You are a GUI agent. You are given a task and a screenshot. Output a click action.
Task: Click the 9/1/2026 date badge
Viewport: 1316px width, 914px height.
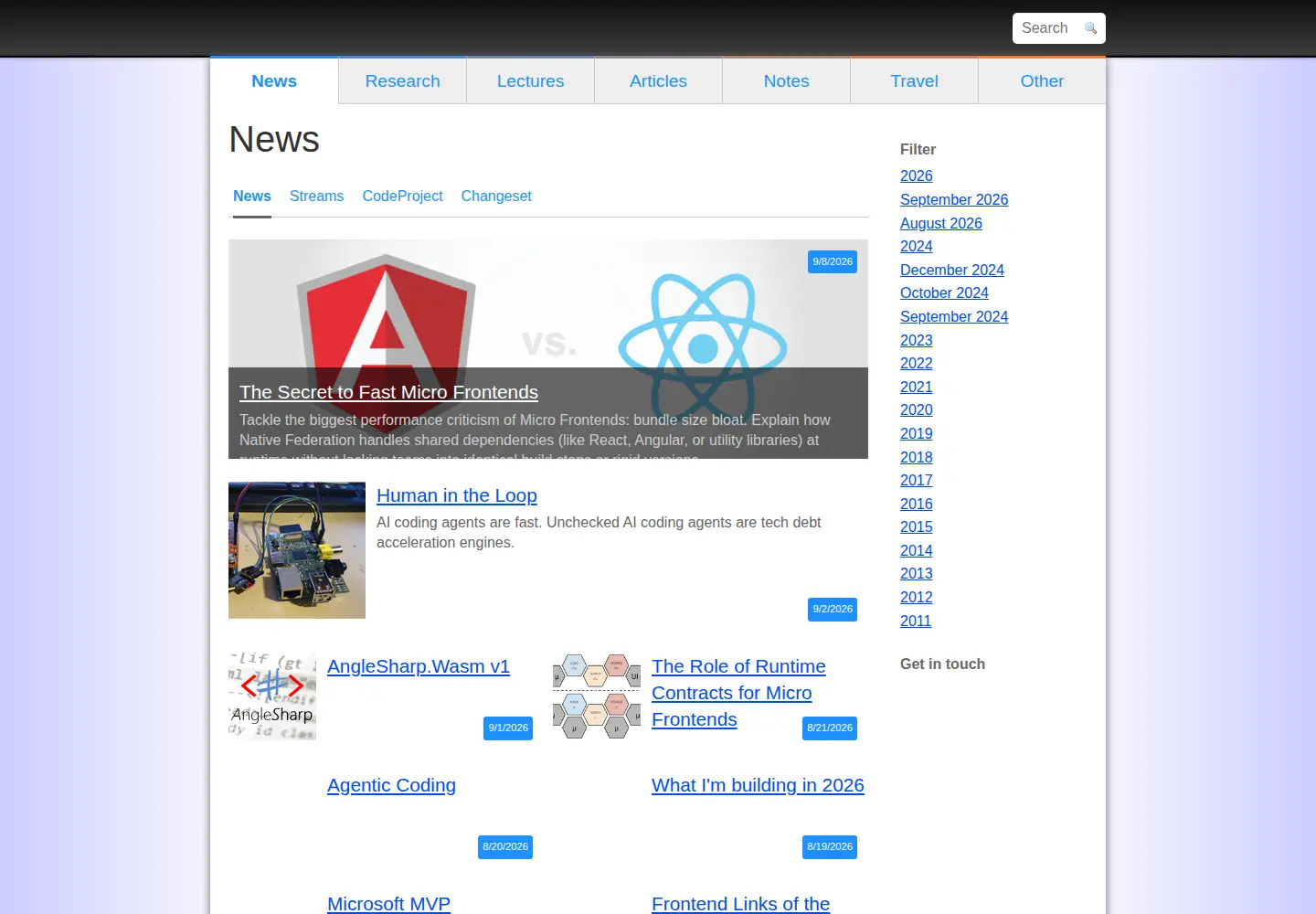508,728
